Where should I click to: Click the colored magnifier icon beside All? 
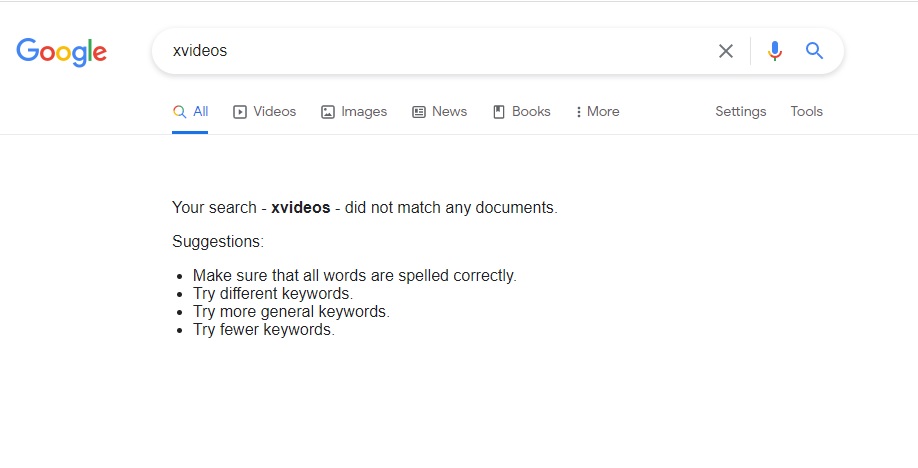point(180,112)
